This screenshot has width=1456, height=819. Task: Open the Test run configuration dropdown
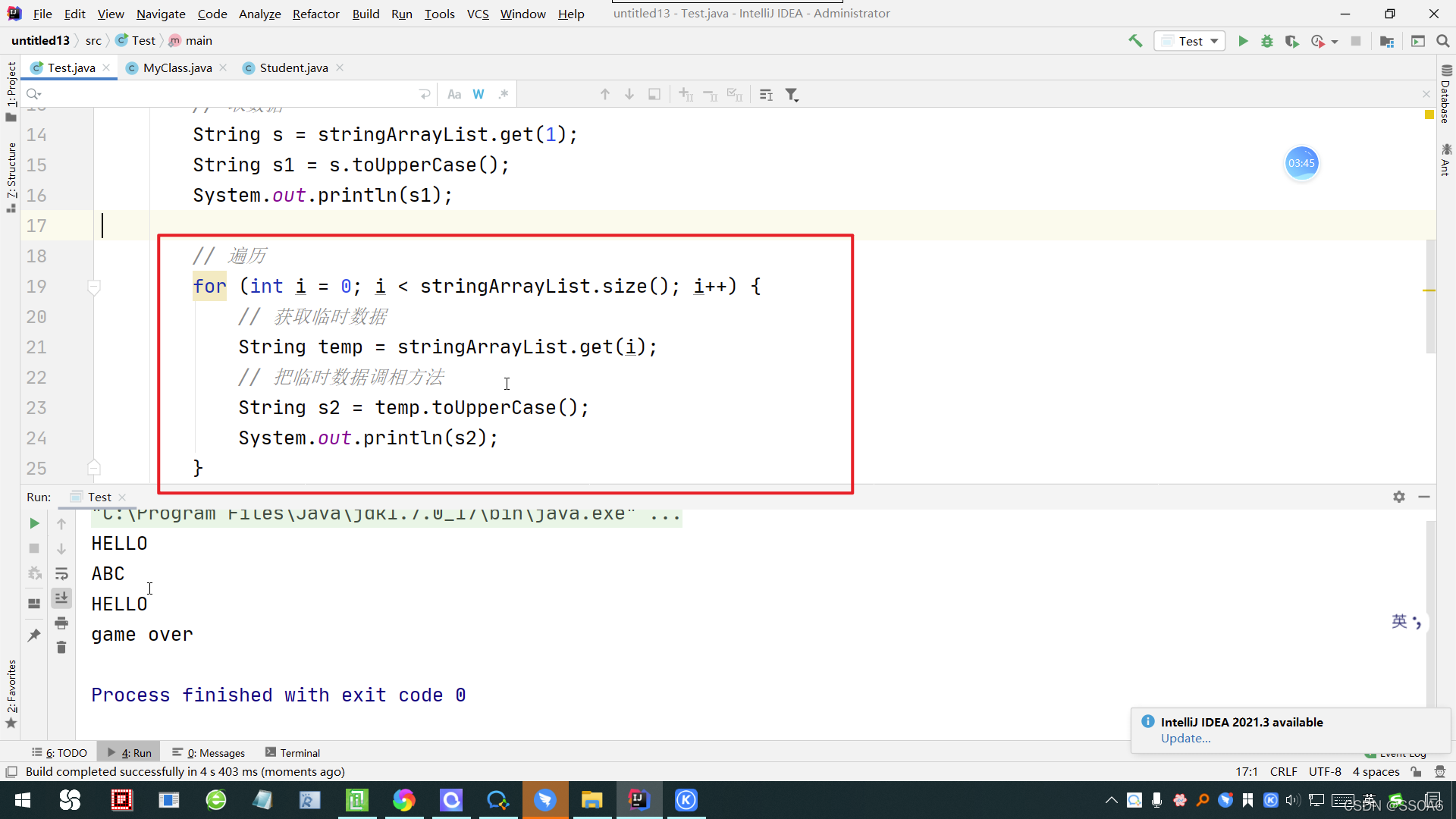point(1190,41)
